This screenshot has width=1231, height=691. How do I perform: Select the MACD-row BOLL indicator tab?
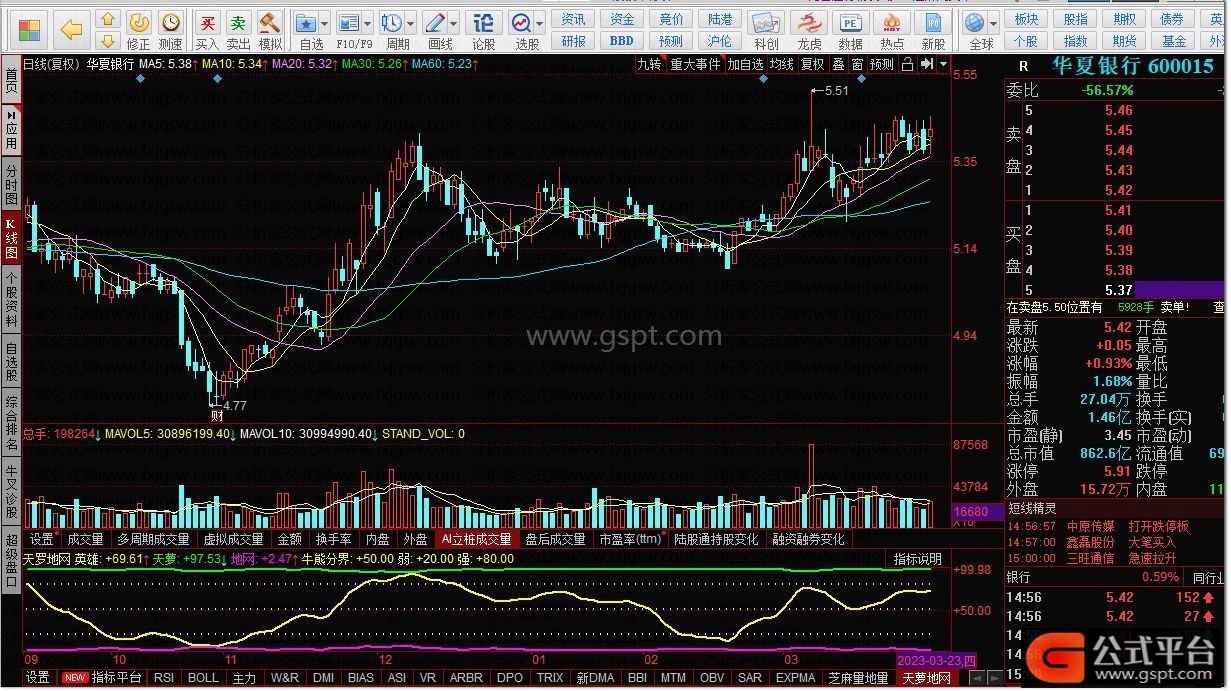pos(203,678)
